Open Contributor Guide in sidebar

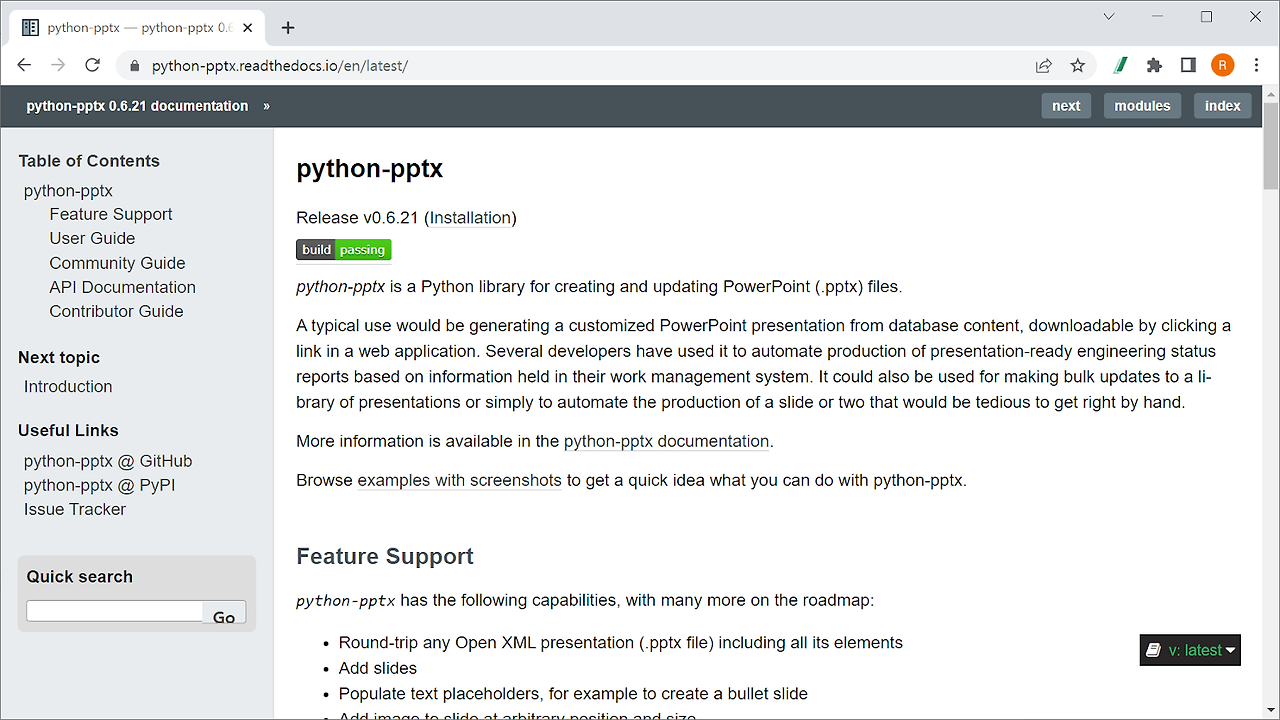[116, 311]
